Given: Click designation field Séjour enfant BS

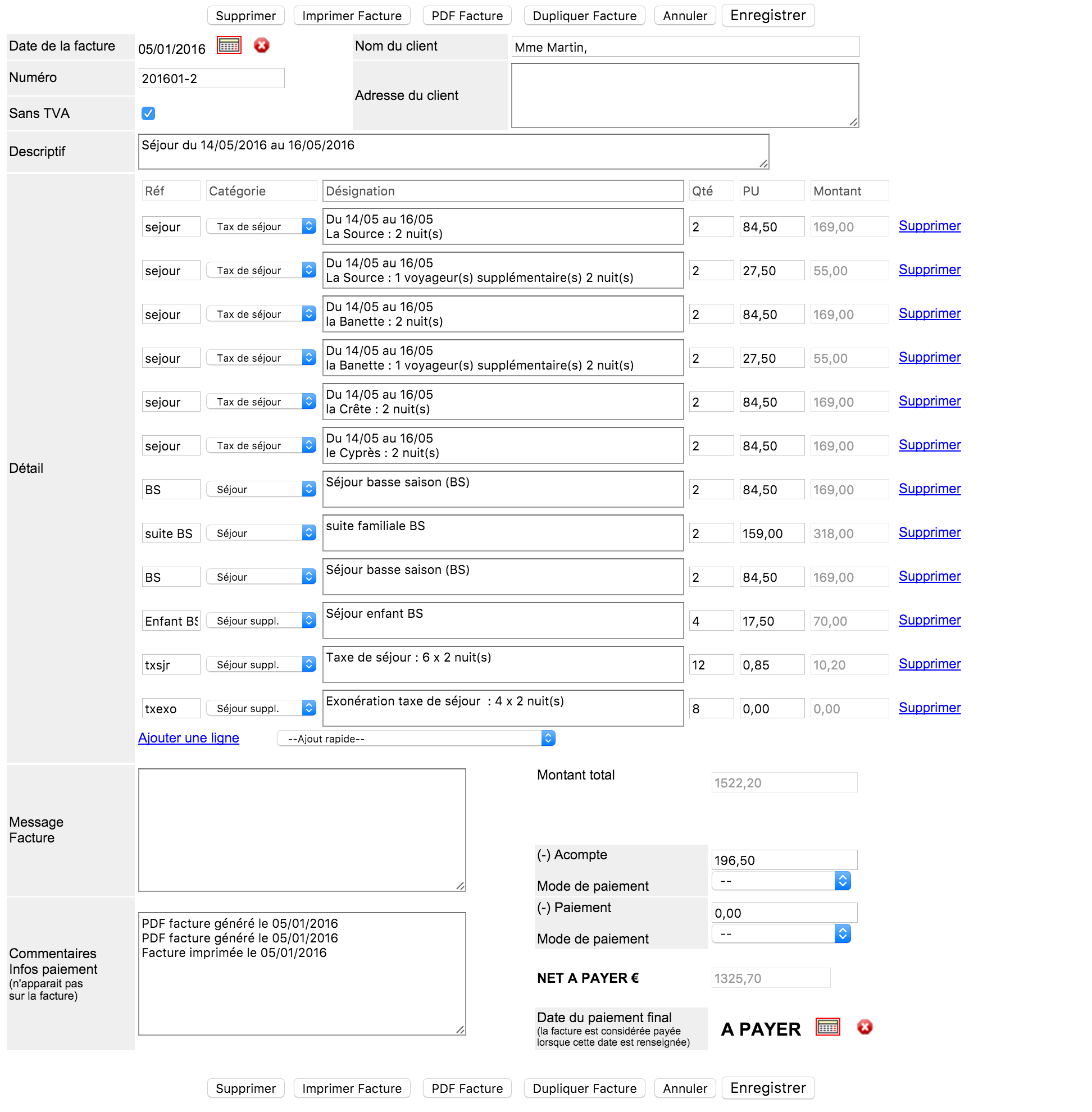Looking at the screenshot, I should (503, 621).
